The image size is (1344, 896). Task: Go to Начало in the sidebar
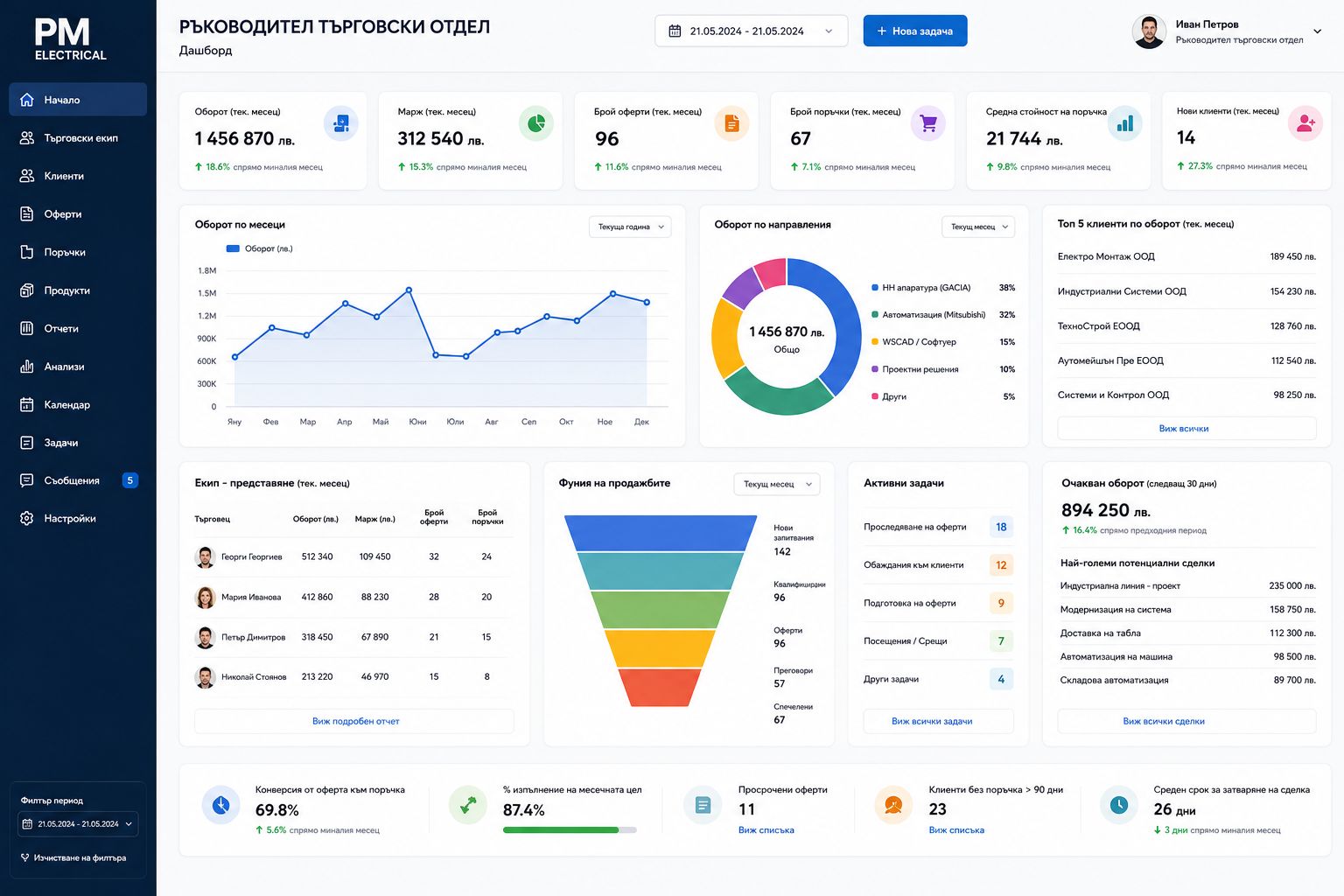(x=78, y=100)
